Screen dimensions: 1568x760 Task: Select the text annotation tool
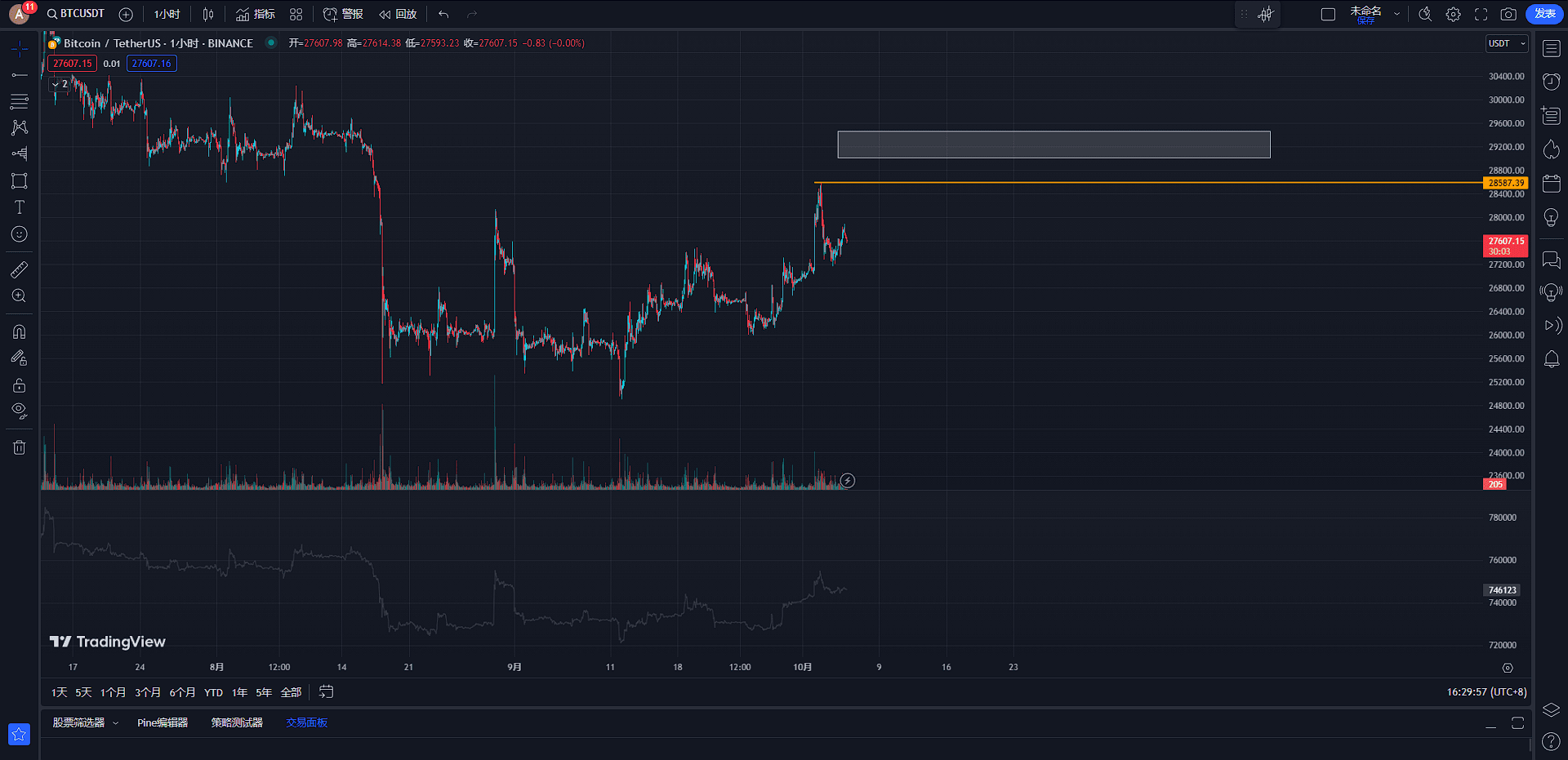click(19, 207)
